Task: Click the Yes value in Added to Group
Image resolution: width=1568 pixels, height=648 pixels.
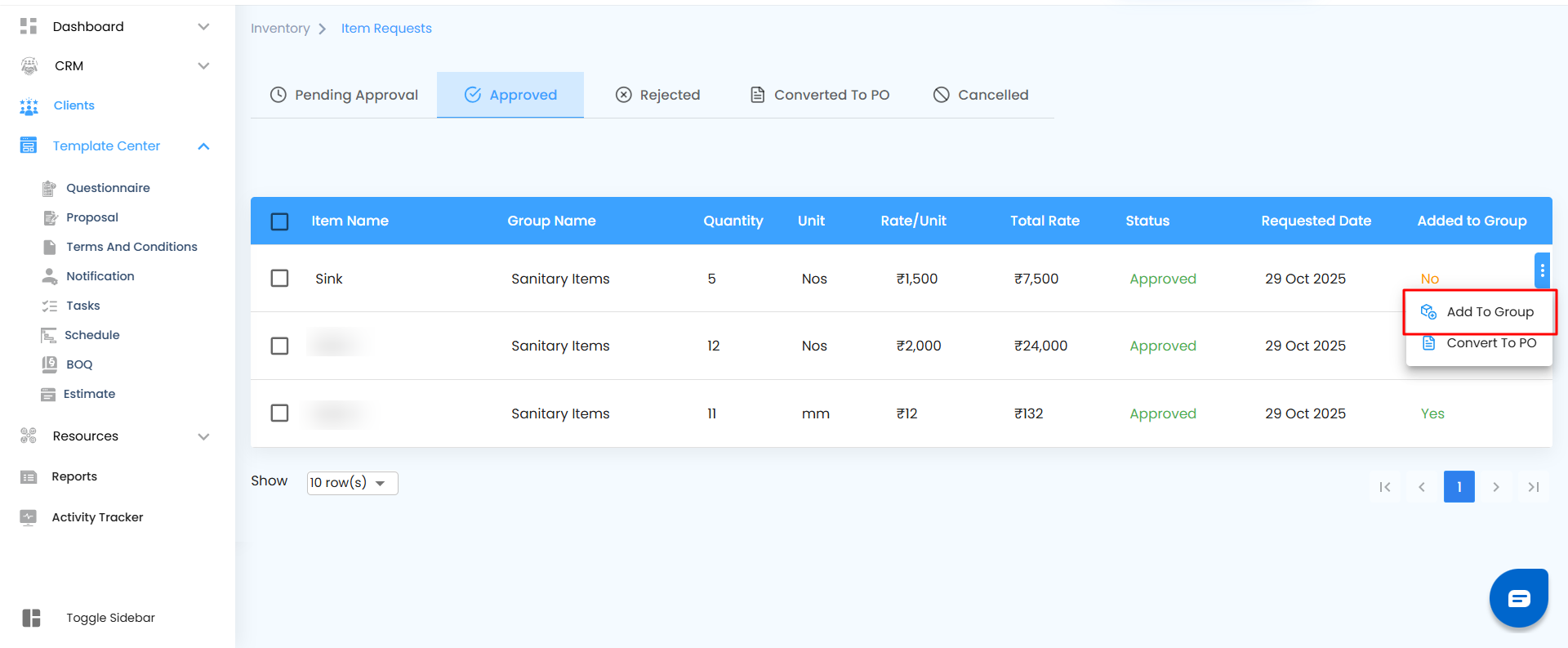Action: point(1432,413)
